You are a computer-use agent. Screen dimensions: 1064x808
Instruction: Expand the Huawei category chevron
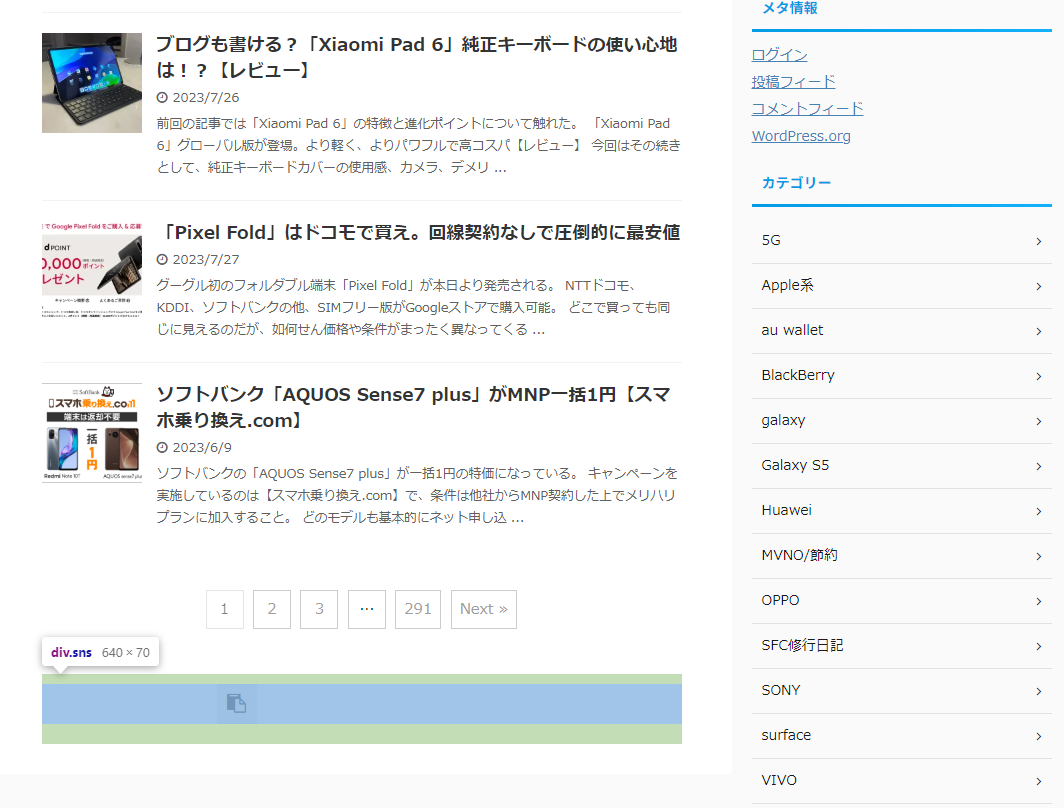(x=1038, y=510)
